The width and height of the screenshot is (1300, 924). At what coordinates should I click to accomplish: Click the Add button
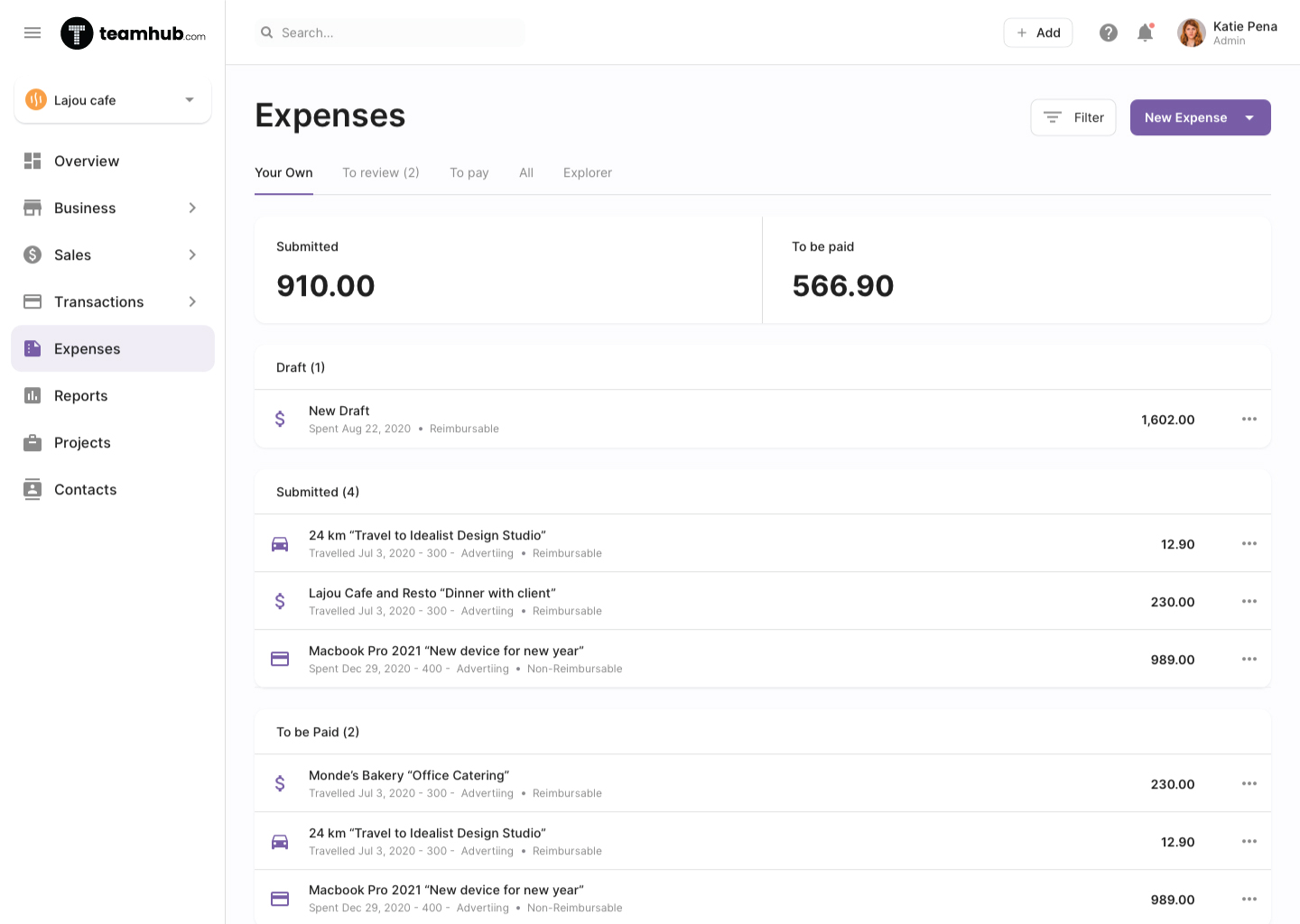point(1038,32)
